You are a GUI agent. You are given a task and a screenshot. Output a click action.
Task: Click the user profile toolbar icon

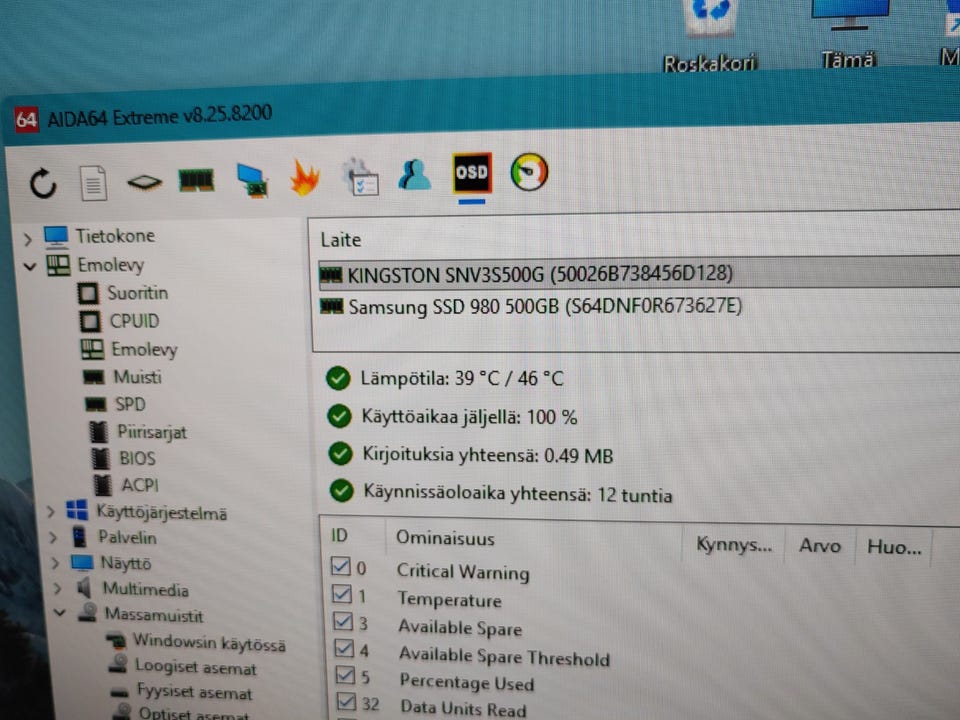click(414, 174)
